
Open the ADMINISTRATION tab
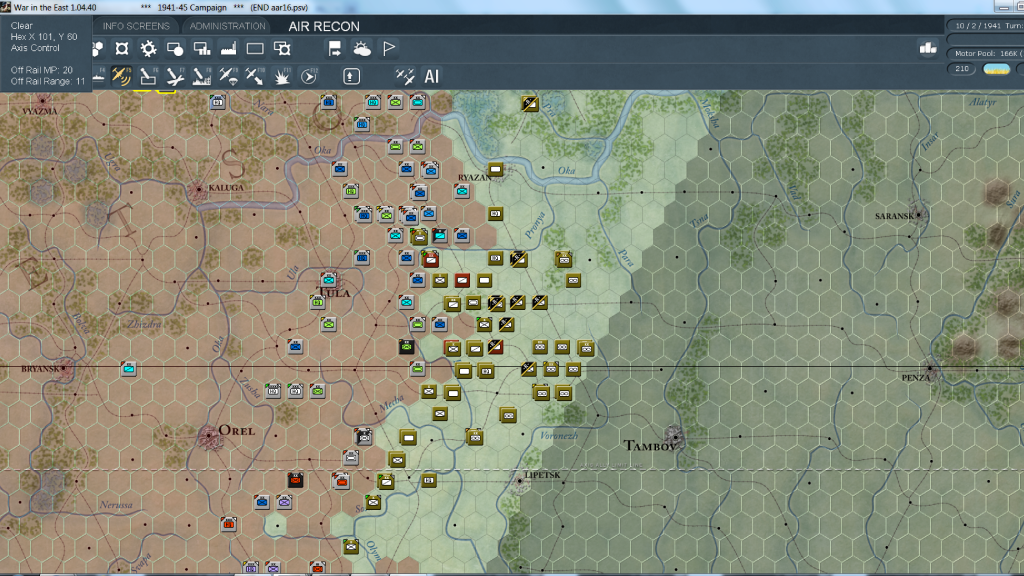[228, 26]
